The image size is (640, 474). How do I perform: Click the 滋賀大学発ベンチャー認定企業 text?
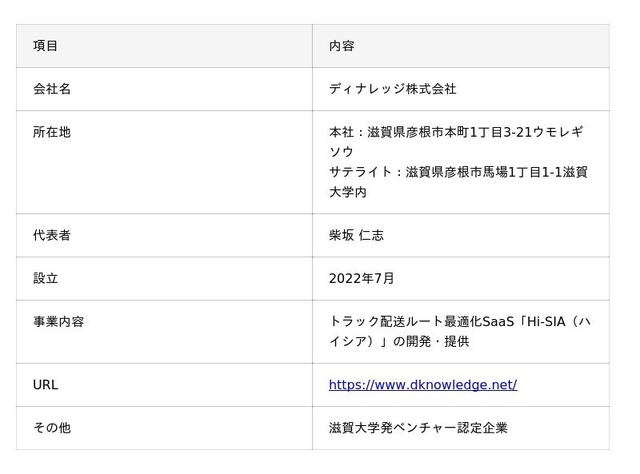418,428
